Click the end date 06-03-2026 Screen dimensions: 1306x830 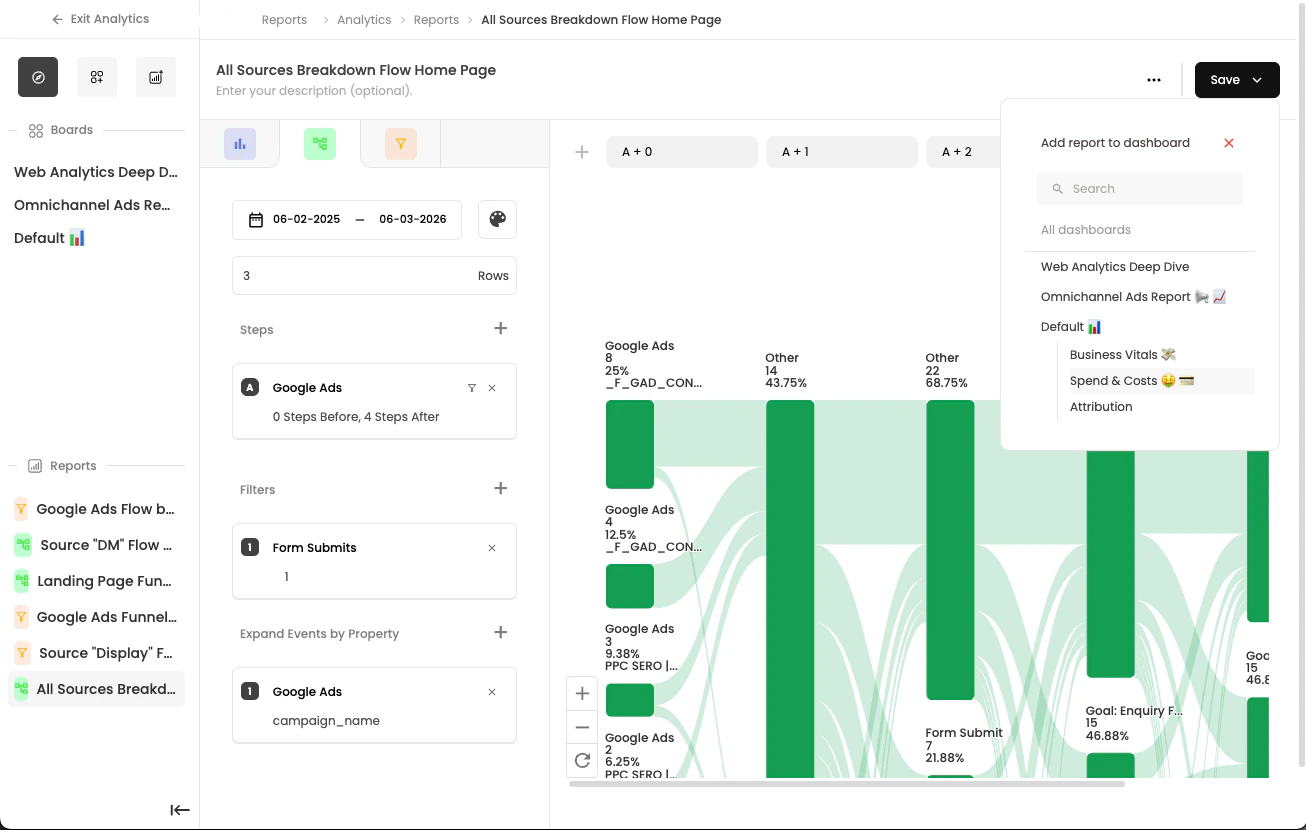tap(413, 219)
